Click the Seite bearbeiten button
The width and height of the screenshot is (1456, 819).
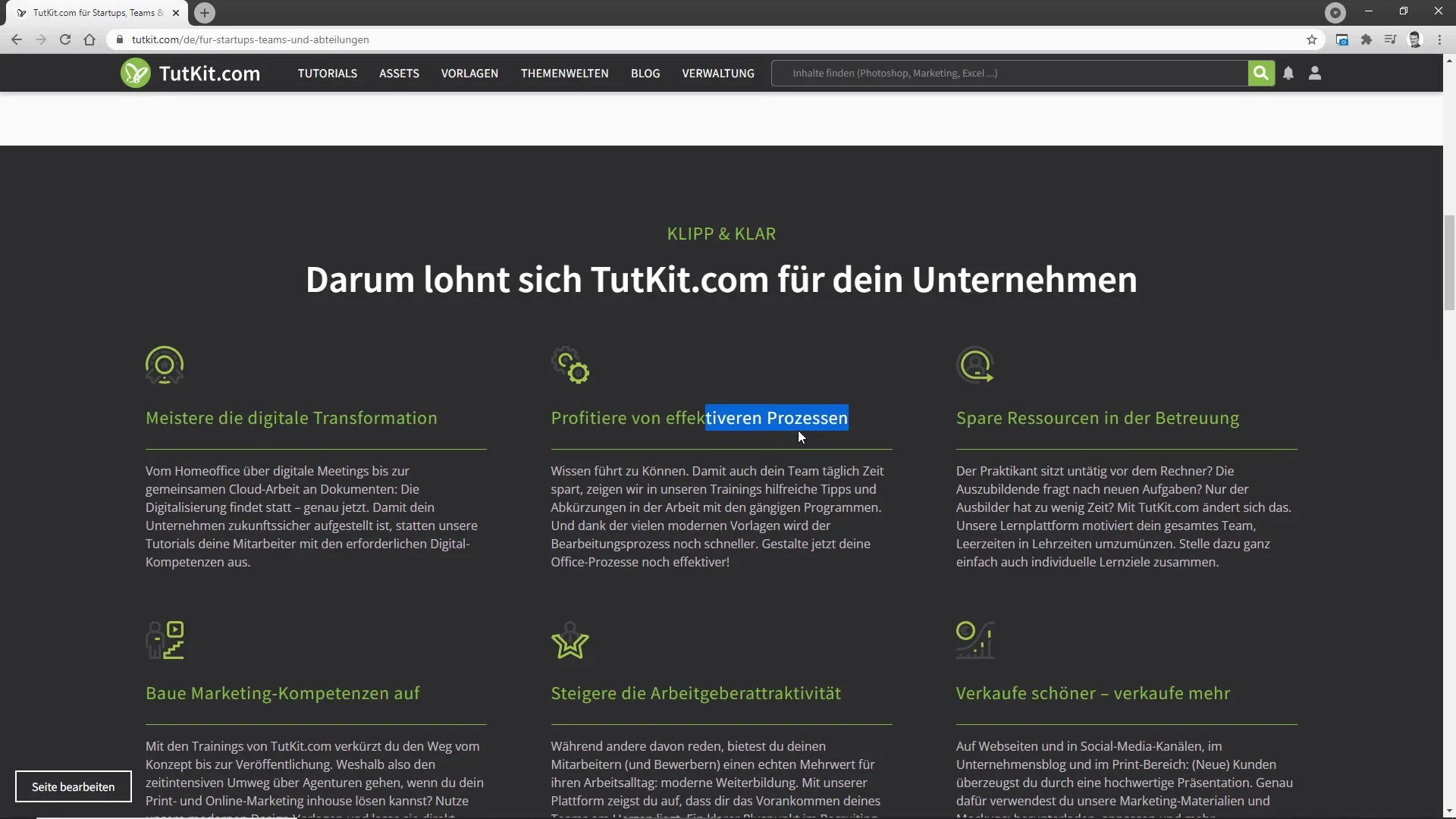[x=74, y=786]
